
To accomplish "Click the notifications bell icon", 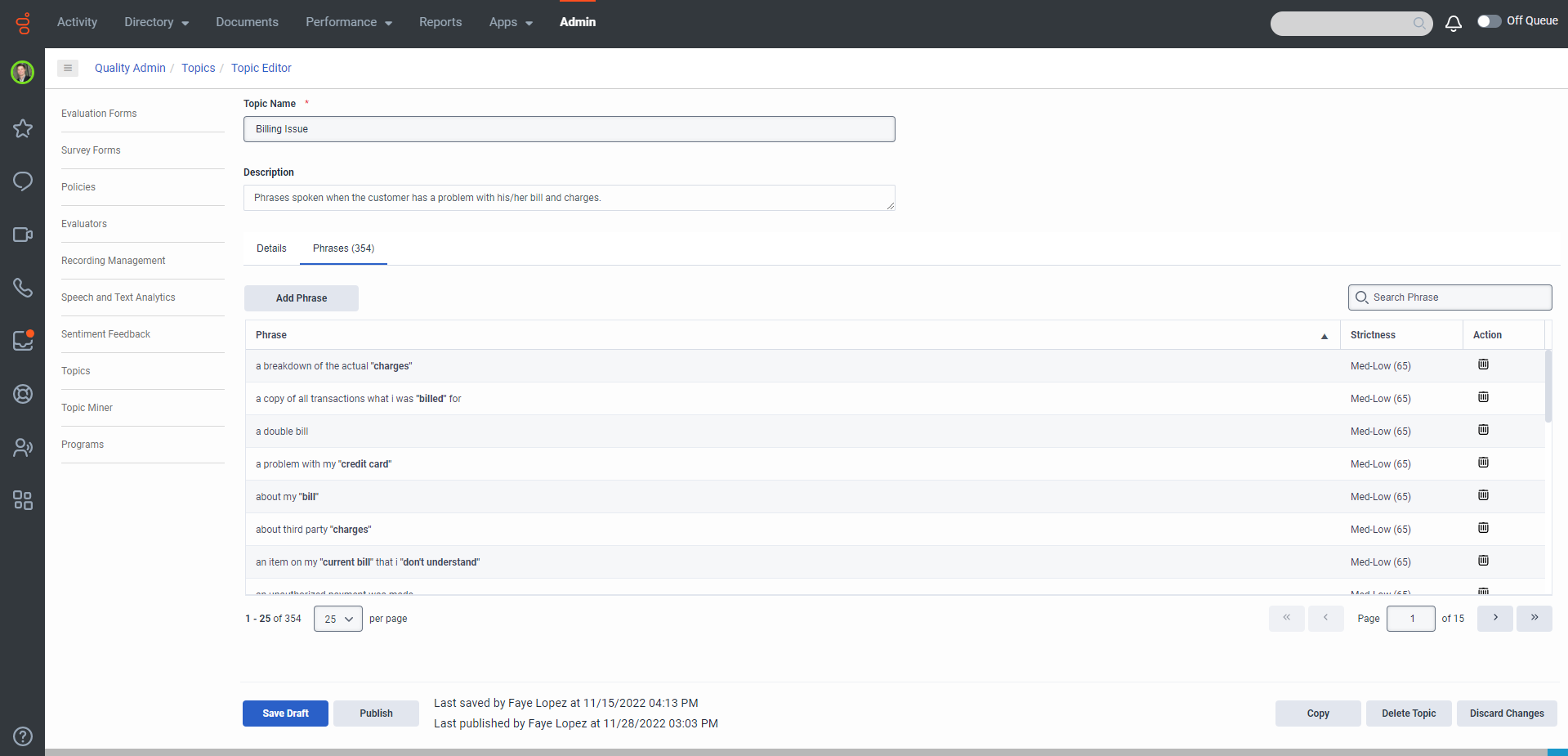I will pyautogui.click(x=1454, y=24).
